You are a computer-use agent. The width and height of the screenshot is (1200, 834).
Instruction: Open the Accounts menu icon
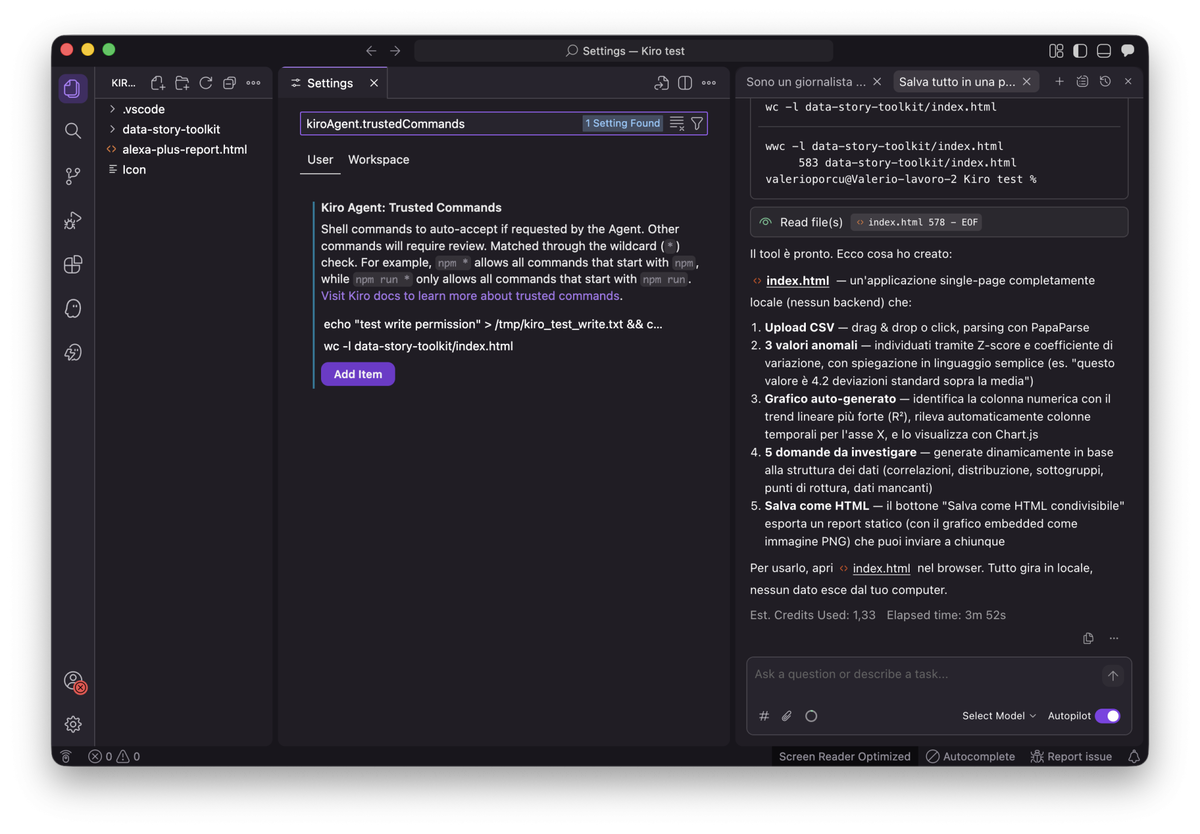point(73,681)
